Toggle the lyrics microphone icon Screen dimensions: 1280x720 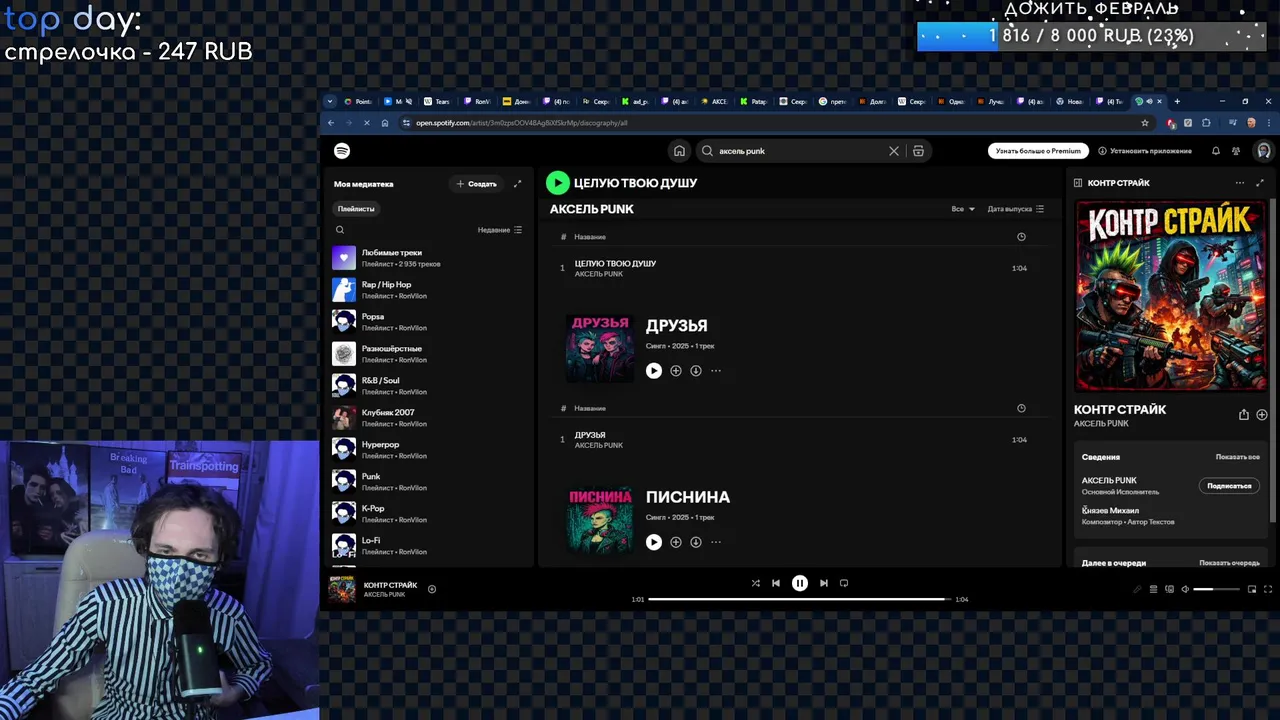(x=1137, y=589)
